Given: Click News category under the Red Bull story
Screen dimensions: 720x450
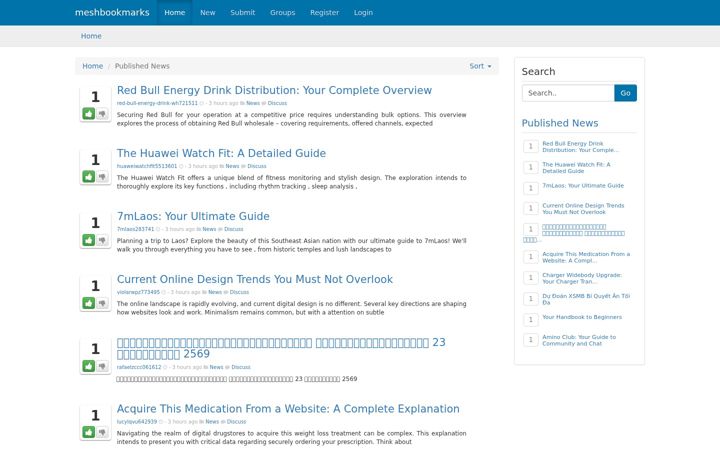Looking at the screenshot, I should 253,103.
